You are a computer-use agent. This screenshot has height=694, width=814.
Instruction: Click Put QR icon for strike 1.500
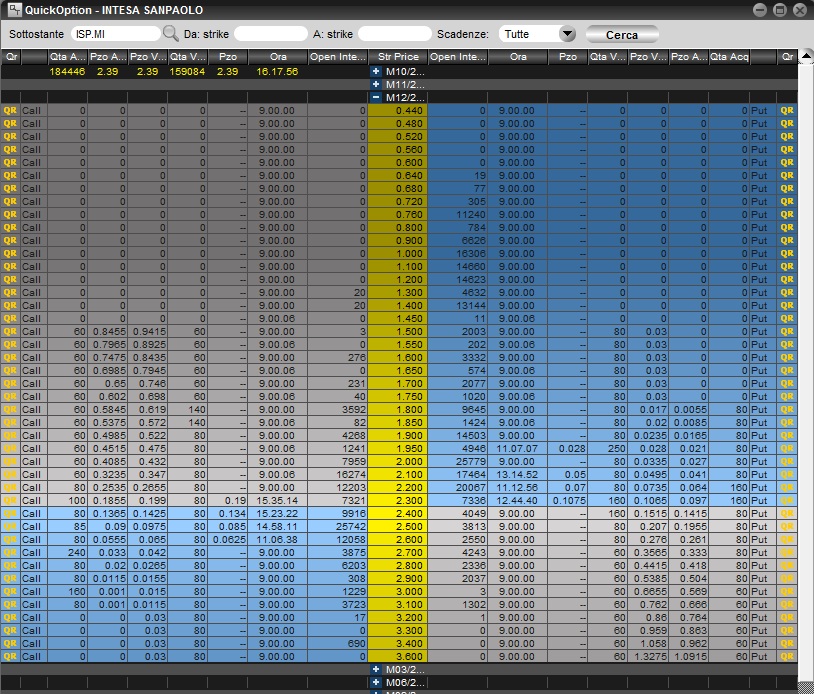(787, 331)
